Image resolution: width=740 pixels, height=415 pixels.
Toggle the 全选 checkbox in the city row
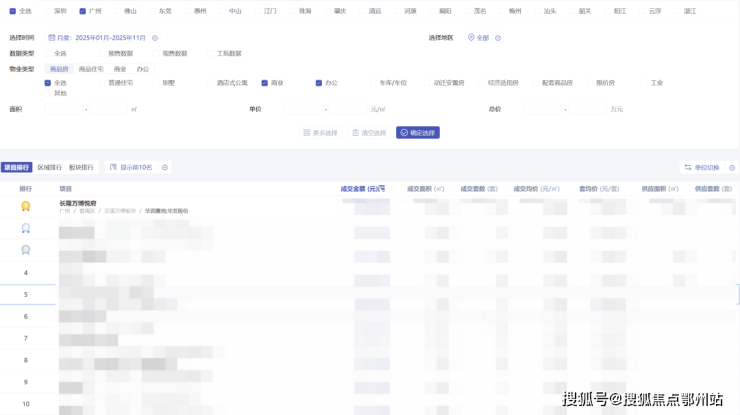coord(13,11)
